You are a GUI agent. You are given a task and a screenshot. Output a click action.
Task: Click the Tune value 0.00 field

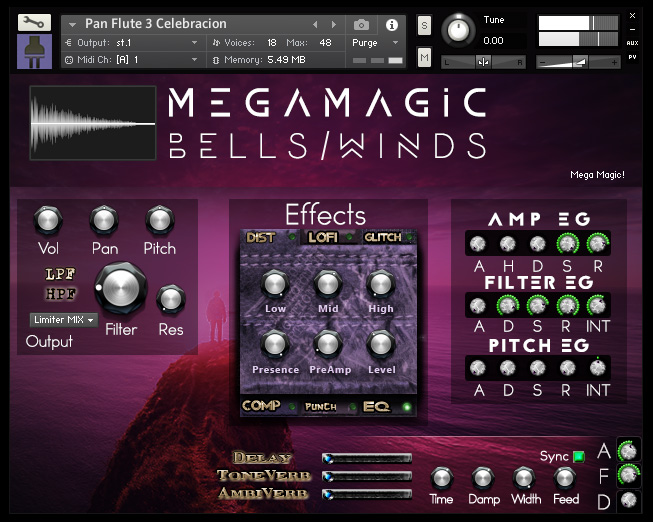pos(493,41)
